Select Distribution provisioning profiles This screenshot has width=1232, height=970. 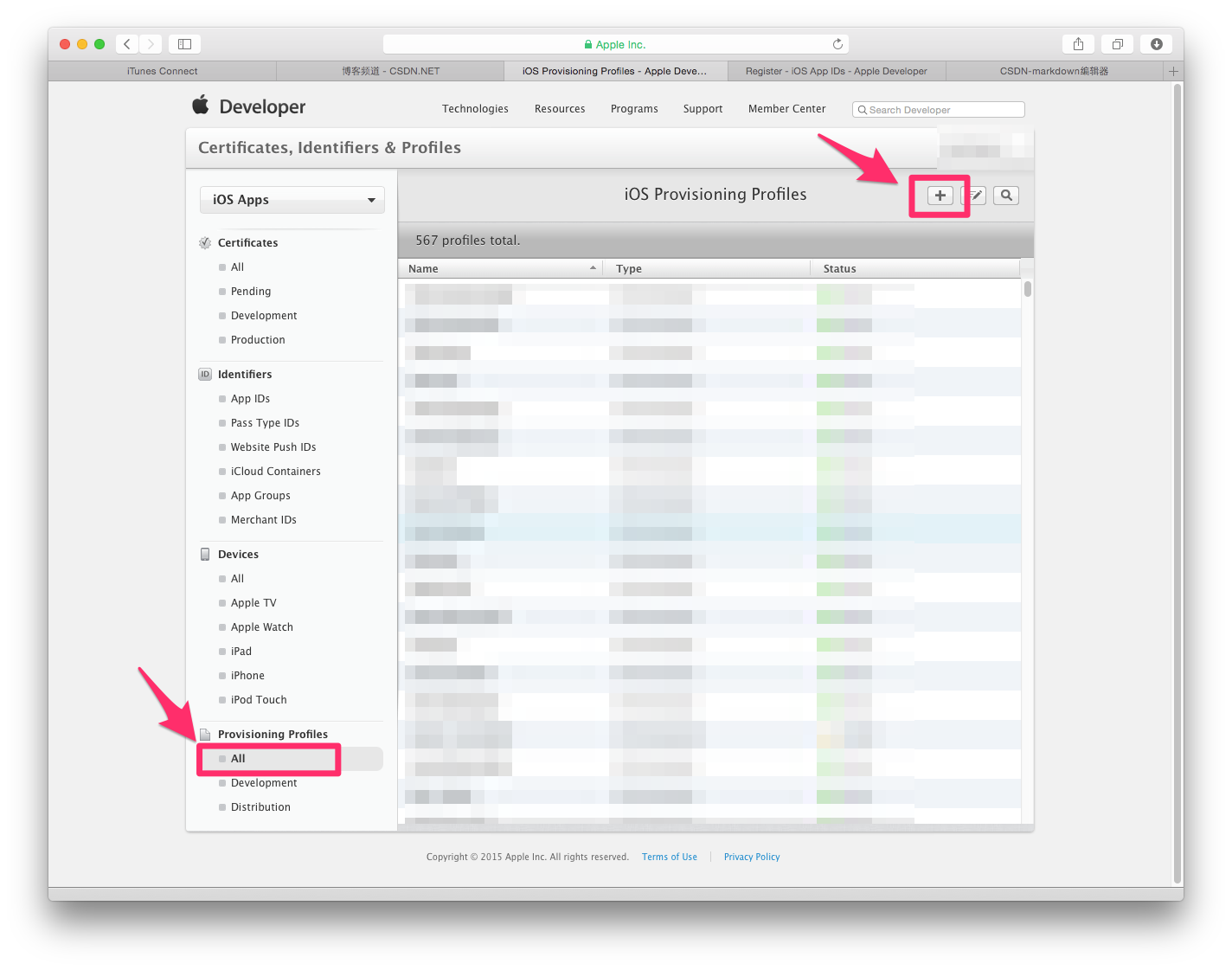click(x=260, y=807)
